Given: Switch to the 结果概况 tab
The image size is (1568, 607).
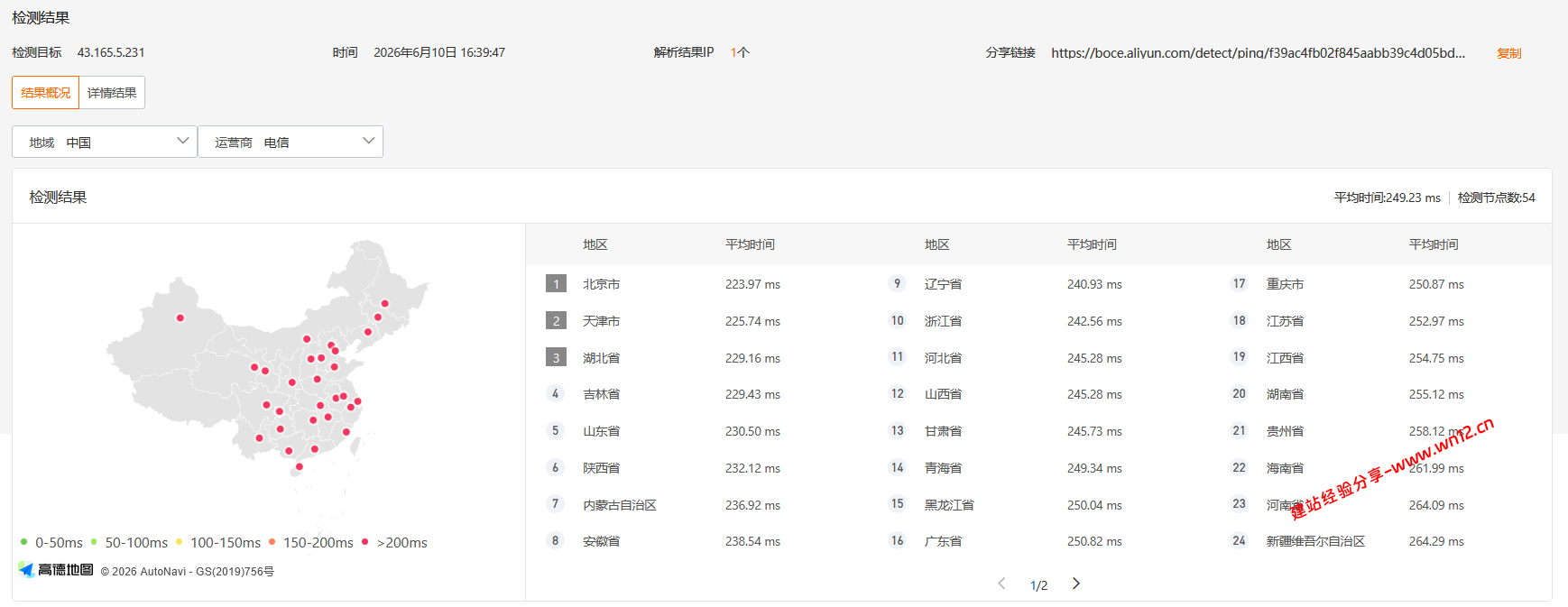Looking at the screenshot, I should coord(46,93).
